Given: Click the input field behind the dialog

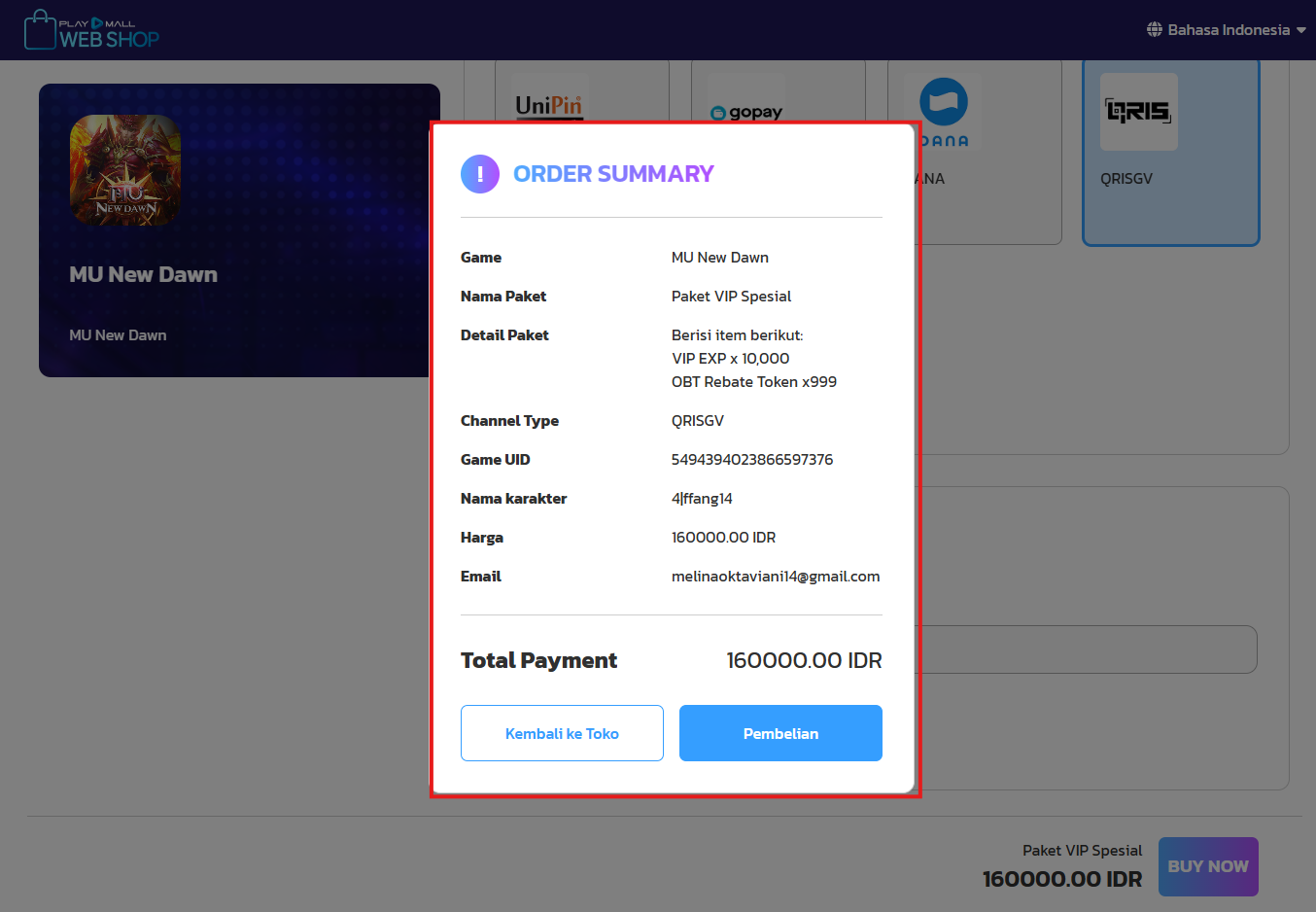Looking at the screenshot, I should (x=1087, y=649).
